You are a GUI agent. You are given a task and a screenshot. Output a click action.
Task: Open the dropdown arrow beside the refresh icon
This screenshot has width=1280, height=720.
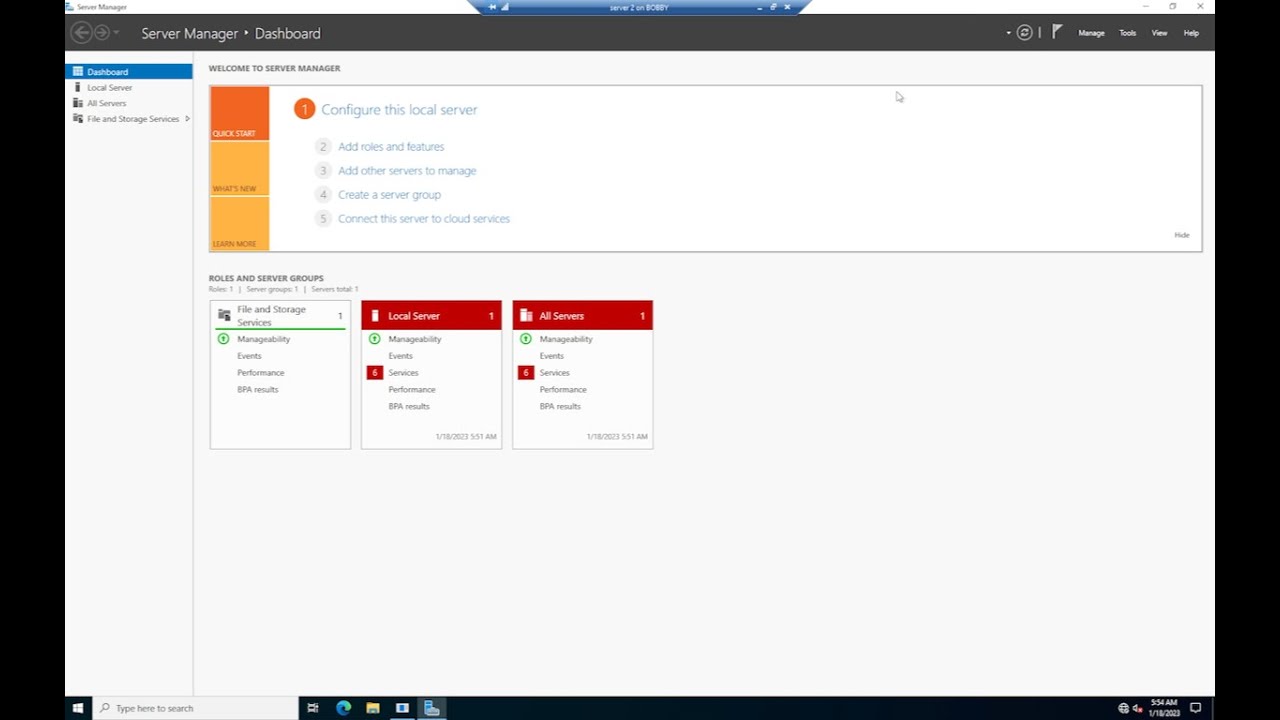(x=1008, y=33)
